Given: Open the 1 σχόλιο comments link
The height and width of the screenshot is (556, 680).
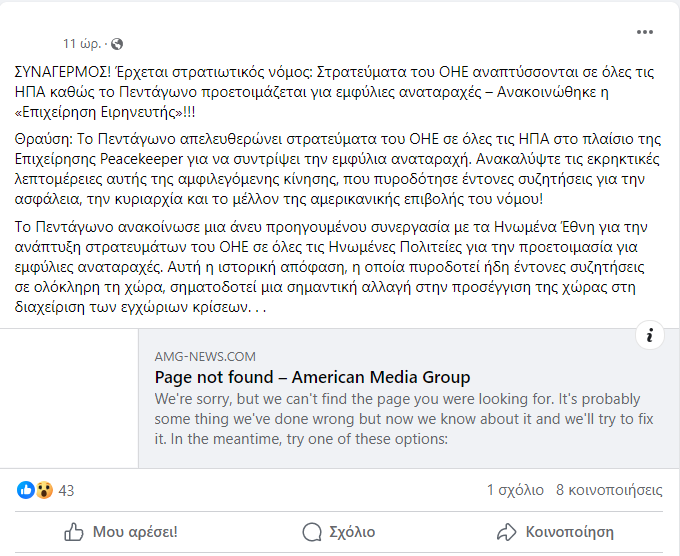Looking at the screenshot, I should tap(515, 490).
